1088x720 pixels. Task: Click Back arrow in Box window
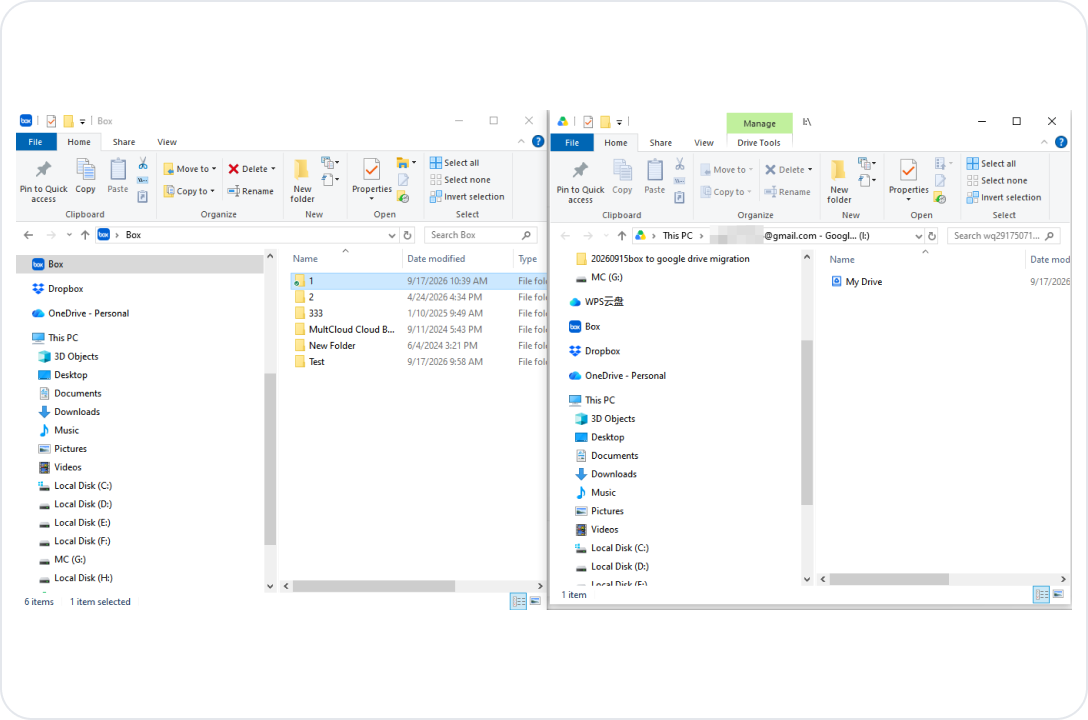[28, 235]
